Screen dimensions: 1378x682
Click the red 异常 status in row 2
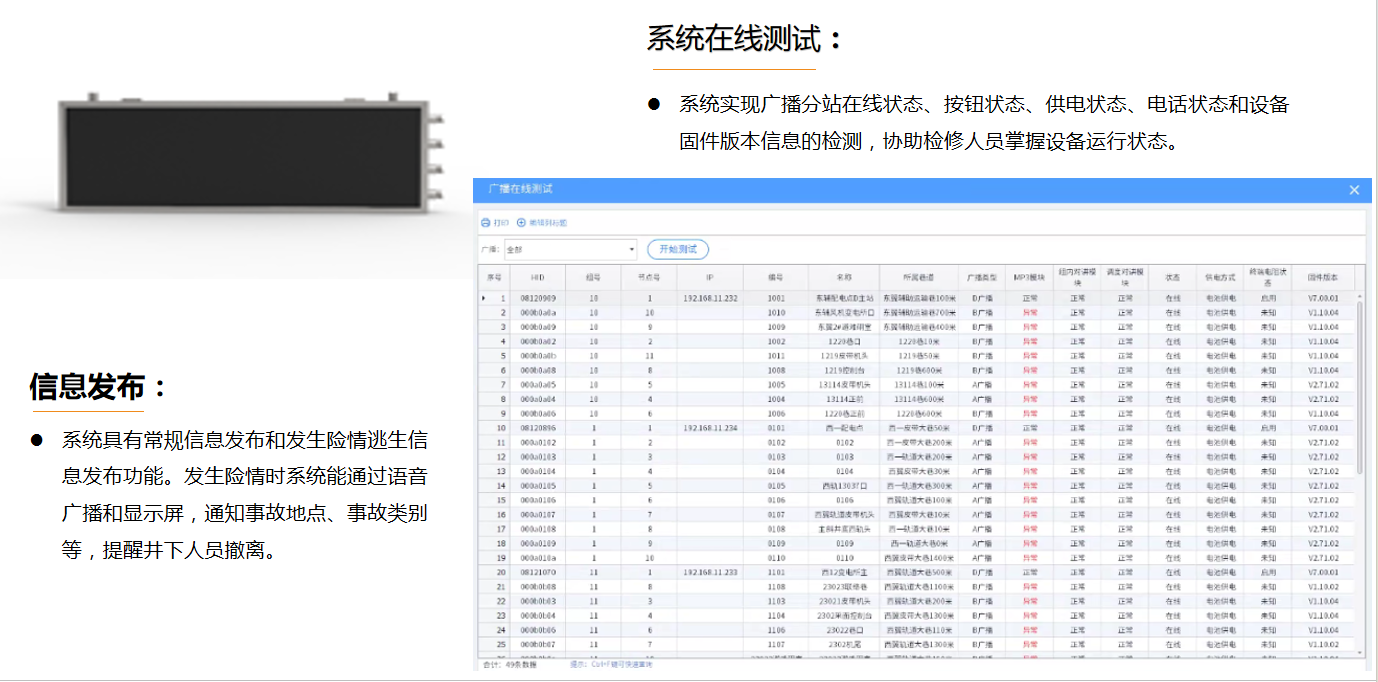(x=1028, y=313)
